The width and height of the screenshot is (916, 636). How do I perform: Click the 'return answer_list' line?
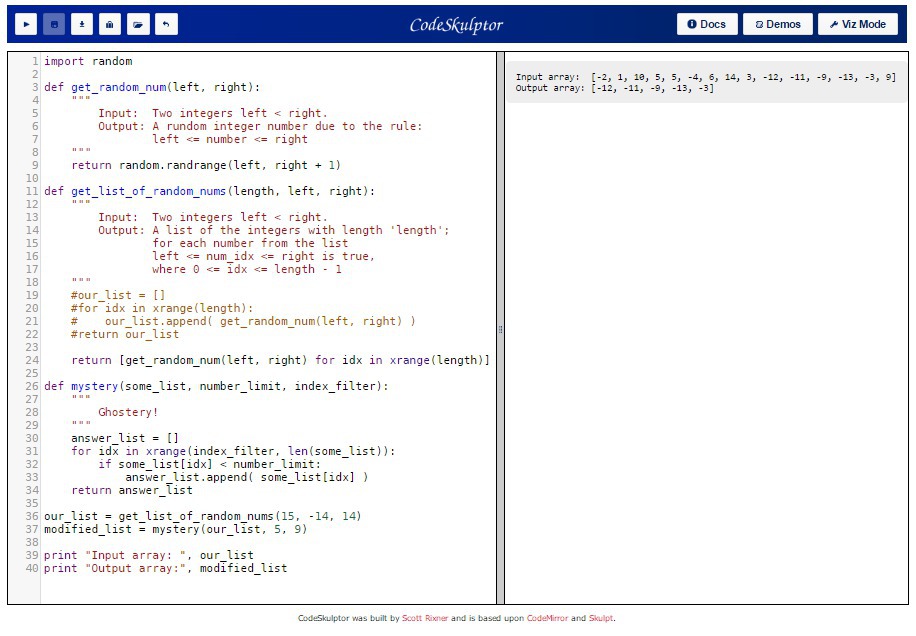pyautogui.click(x=132, y=490)
